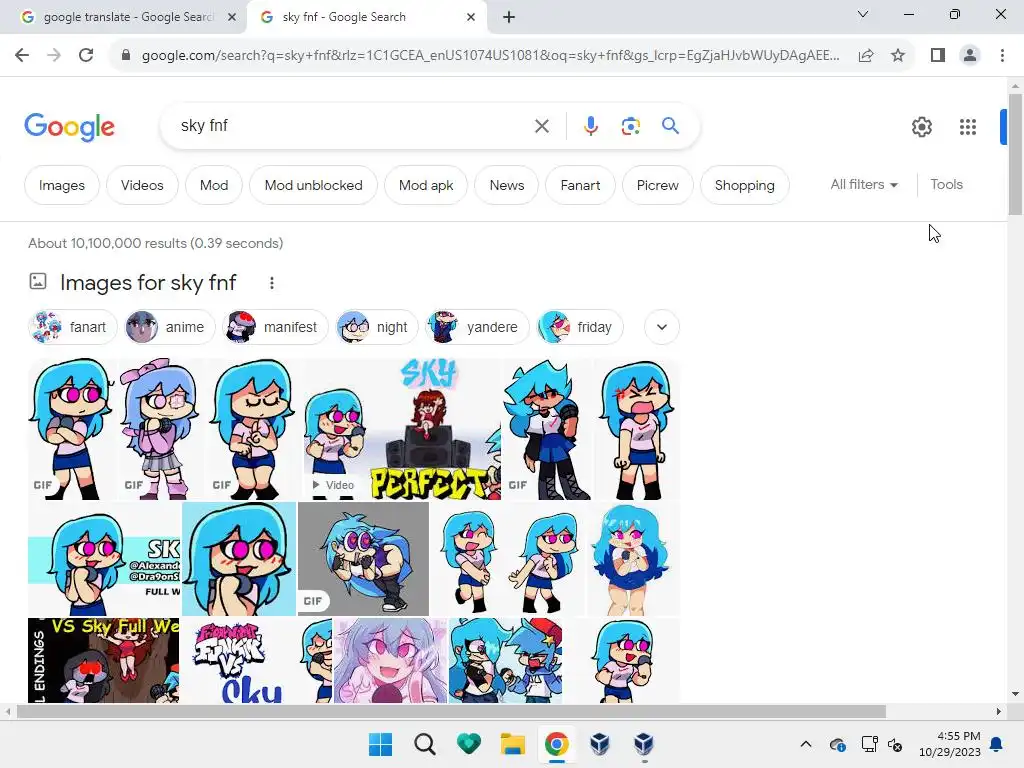Go to the Google homepage logo
This screenshot has width=1024, height=768.
coord(69,127)
